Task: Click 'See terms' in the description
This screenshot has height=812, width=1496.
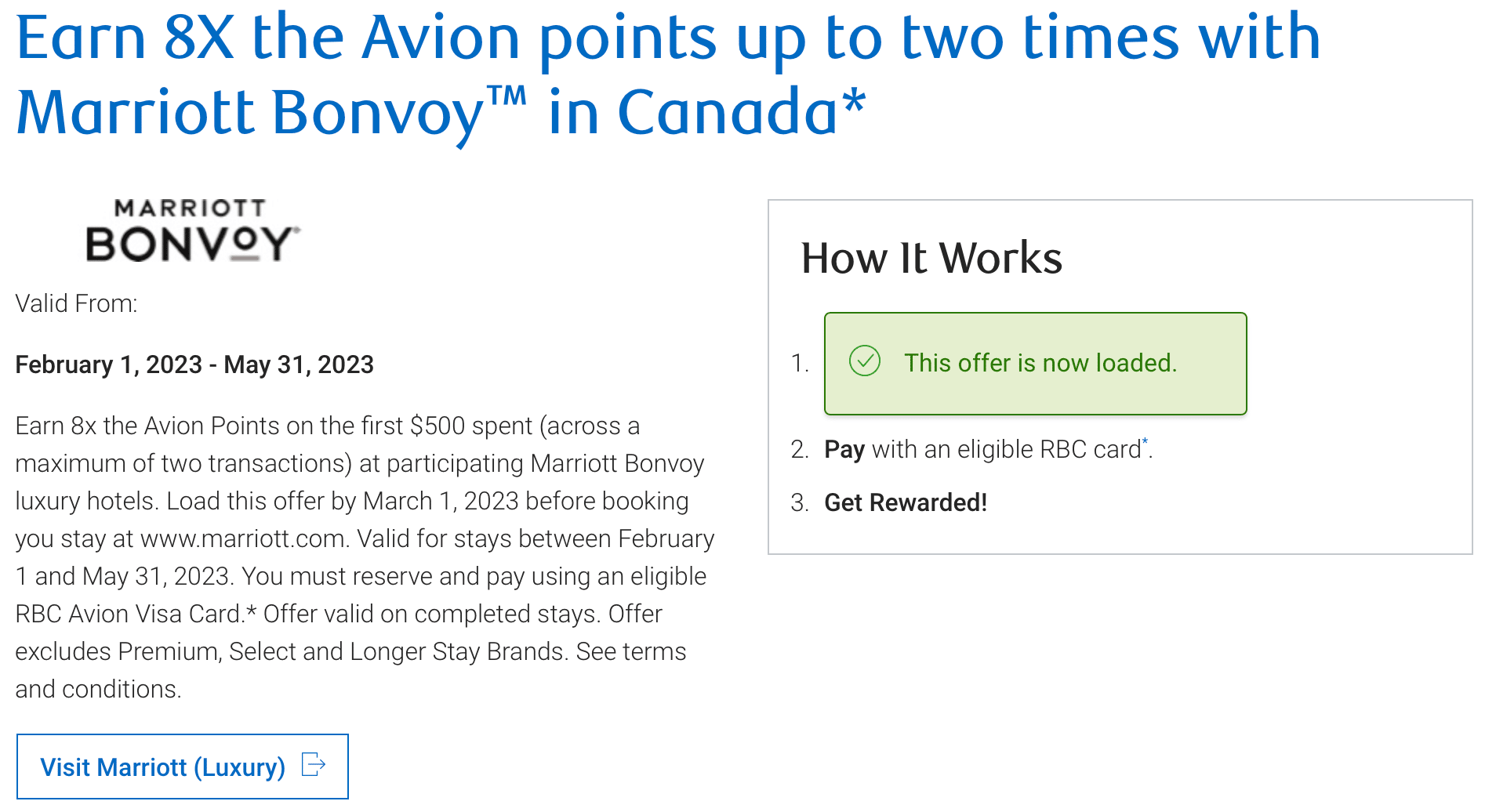Action: tap(631, 651)
